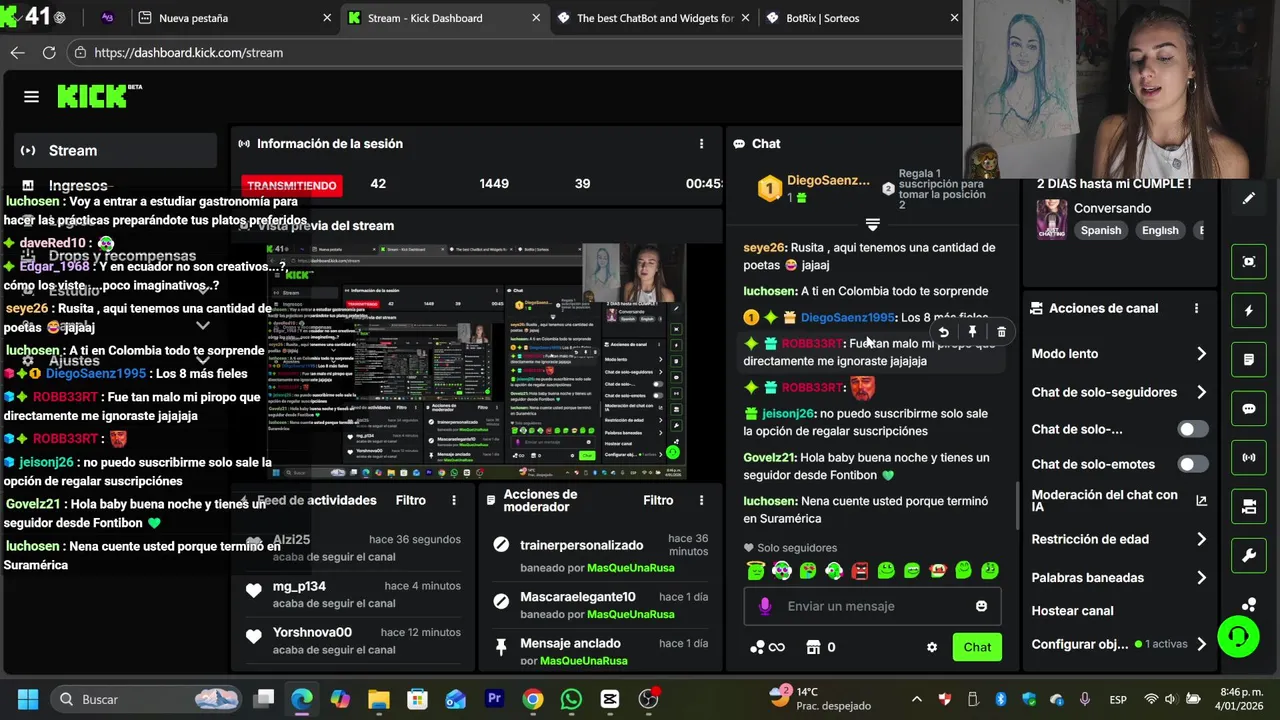Click trainerpersonalizado in moderator actions
The width and height of the screenshot is (1280, 720).
pos(582,545)
